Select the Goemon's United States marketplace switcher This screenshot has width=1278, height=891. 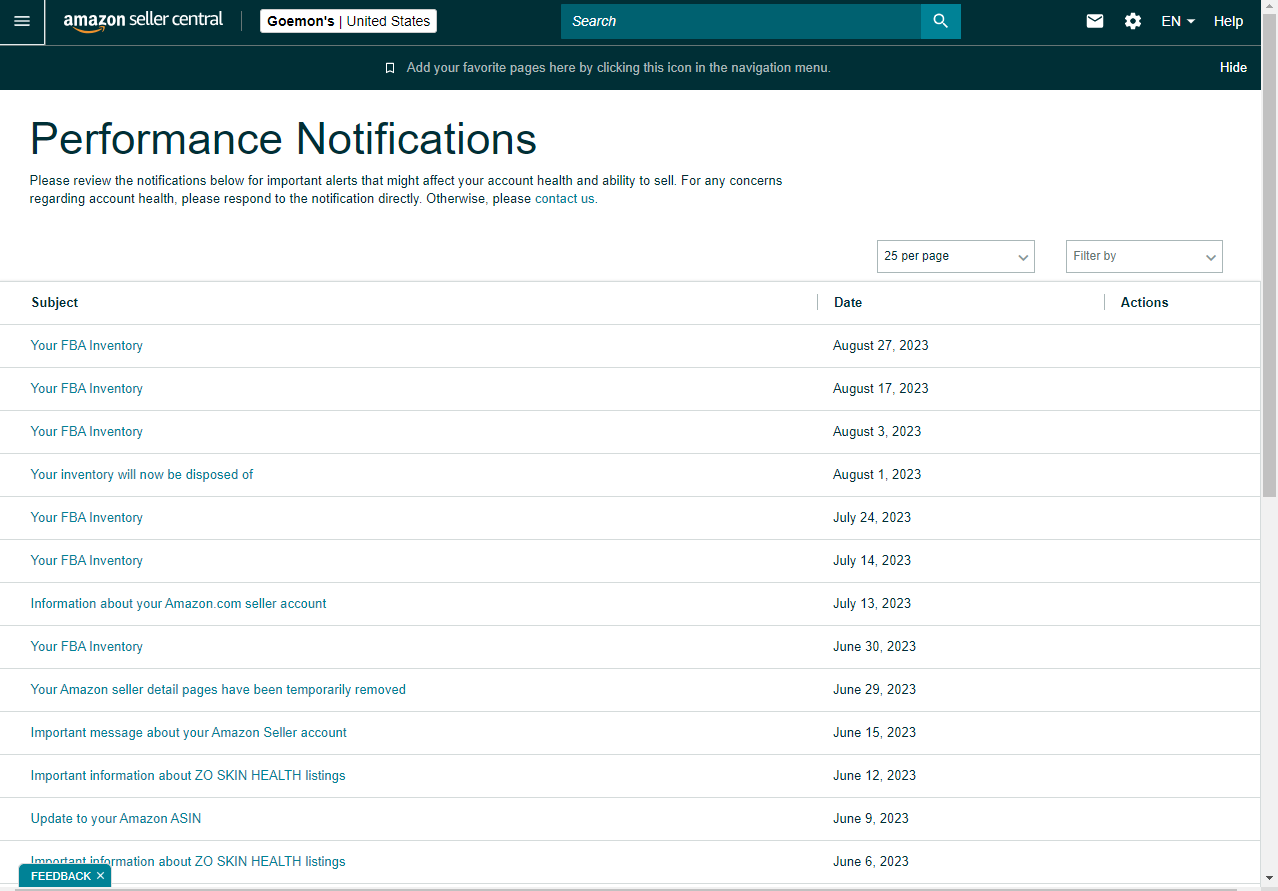point(348,21)
